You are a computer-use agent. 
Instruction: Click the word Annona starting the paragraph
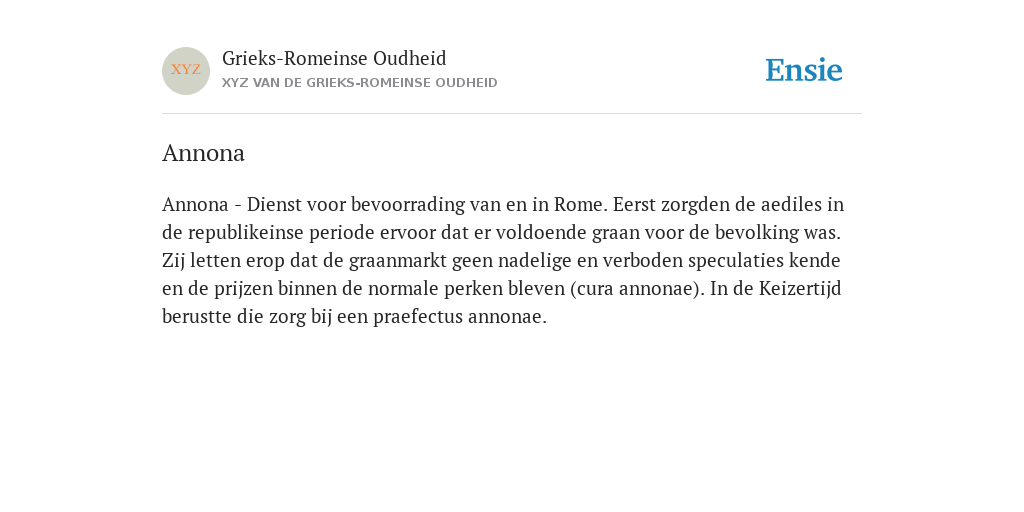[x=195, y=204]
